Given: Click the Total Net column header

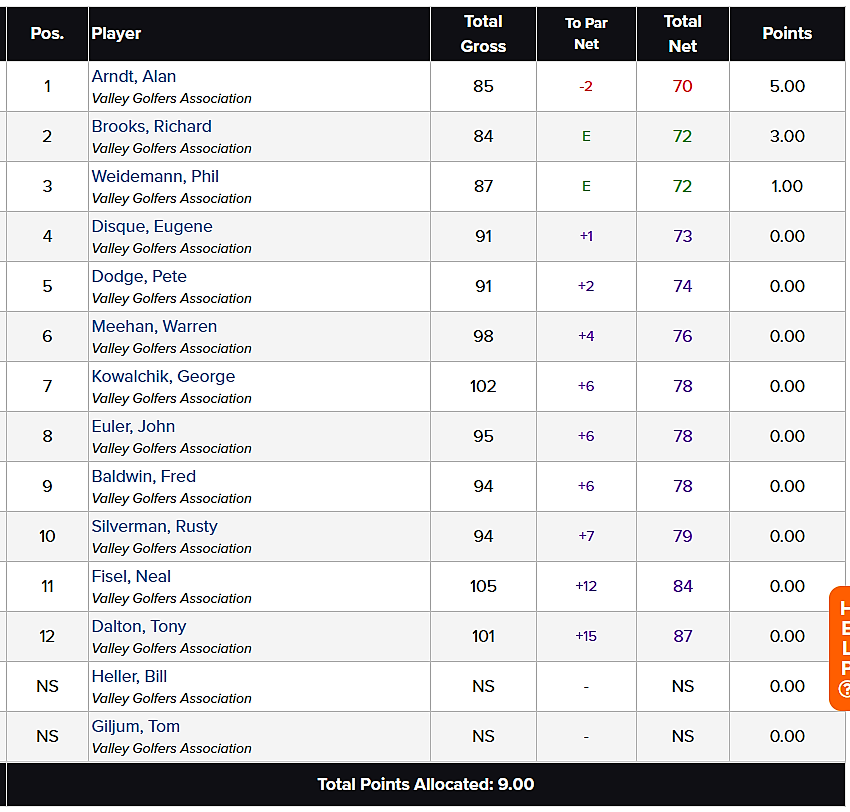Looking at the screenshot, I should 682,34.
